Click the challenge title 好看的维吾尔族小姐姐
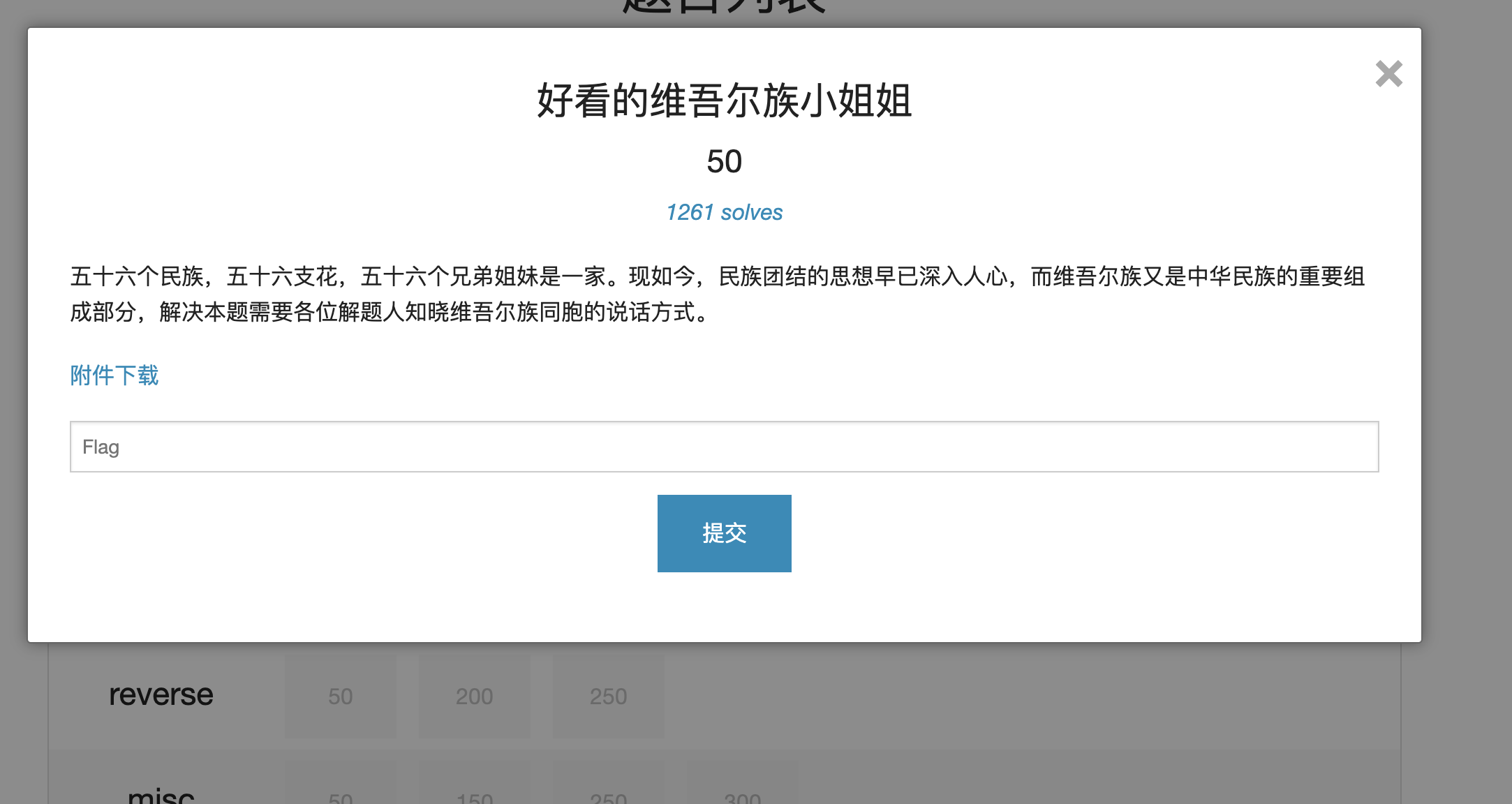This screenshot has height=804, width=1512. (x=724, y=100)
